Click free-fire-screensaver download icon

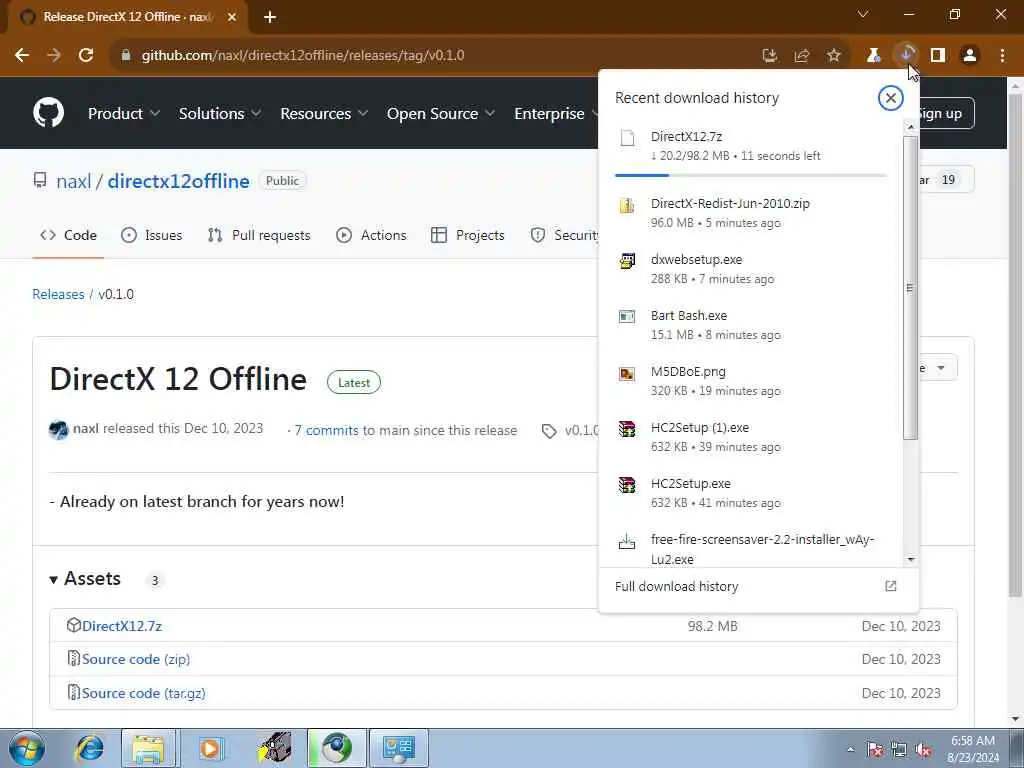tap(627, 541)
